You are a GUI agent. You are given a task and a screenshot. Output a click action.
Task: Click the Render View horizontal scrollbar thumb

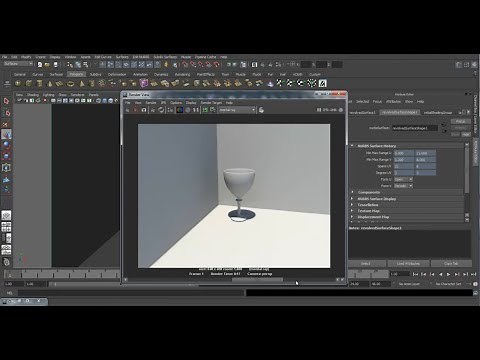tap(257, 279)
